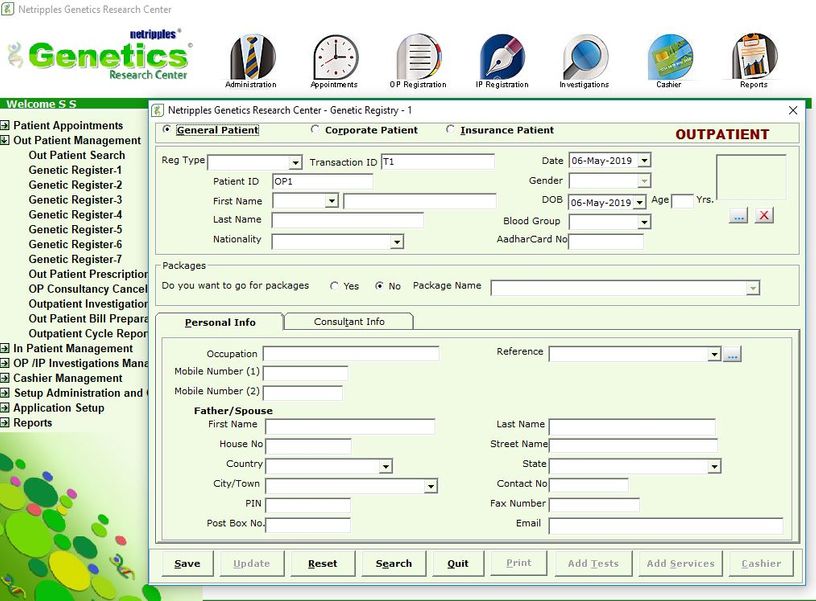This screenshot has height=601, width=816.
Task: Click the Add Tests button
Action: (593, 564)
